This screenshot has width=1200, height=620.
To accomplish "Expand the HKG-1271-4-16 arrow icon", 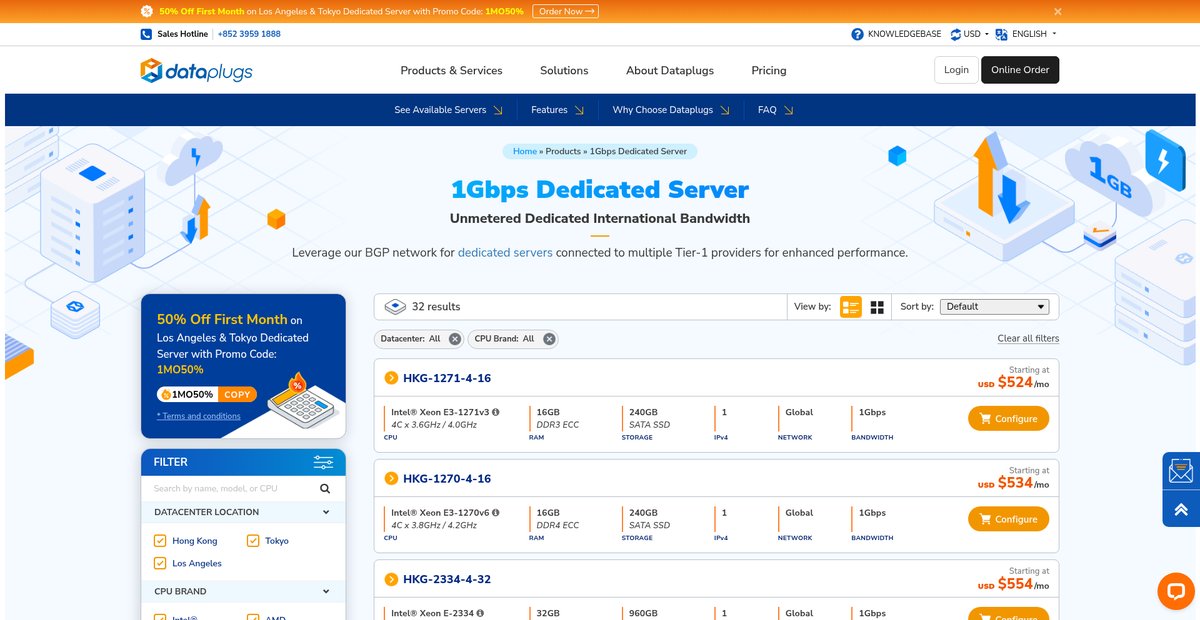I will [391, 378].
